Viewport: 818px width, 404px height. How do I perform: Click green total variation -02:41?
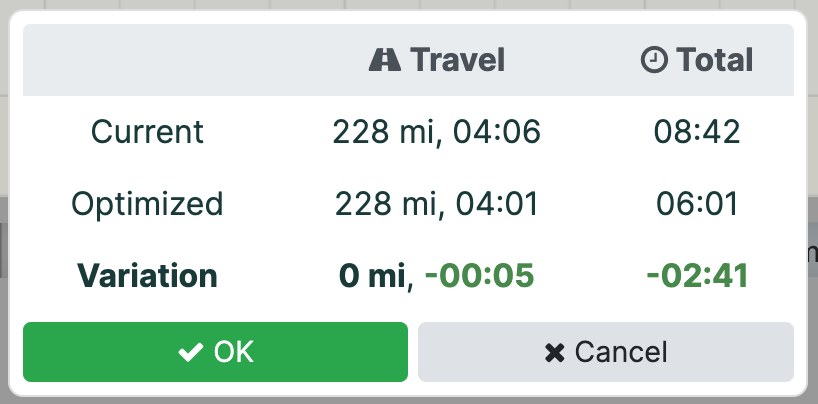[697, 276]
